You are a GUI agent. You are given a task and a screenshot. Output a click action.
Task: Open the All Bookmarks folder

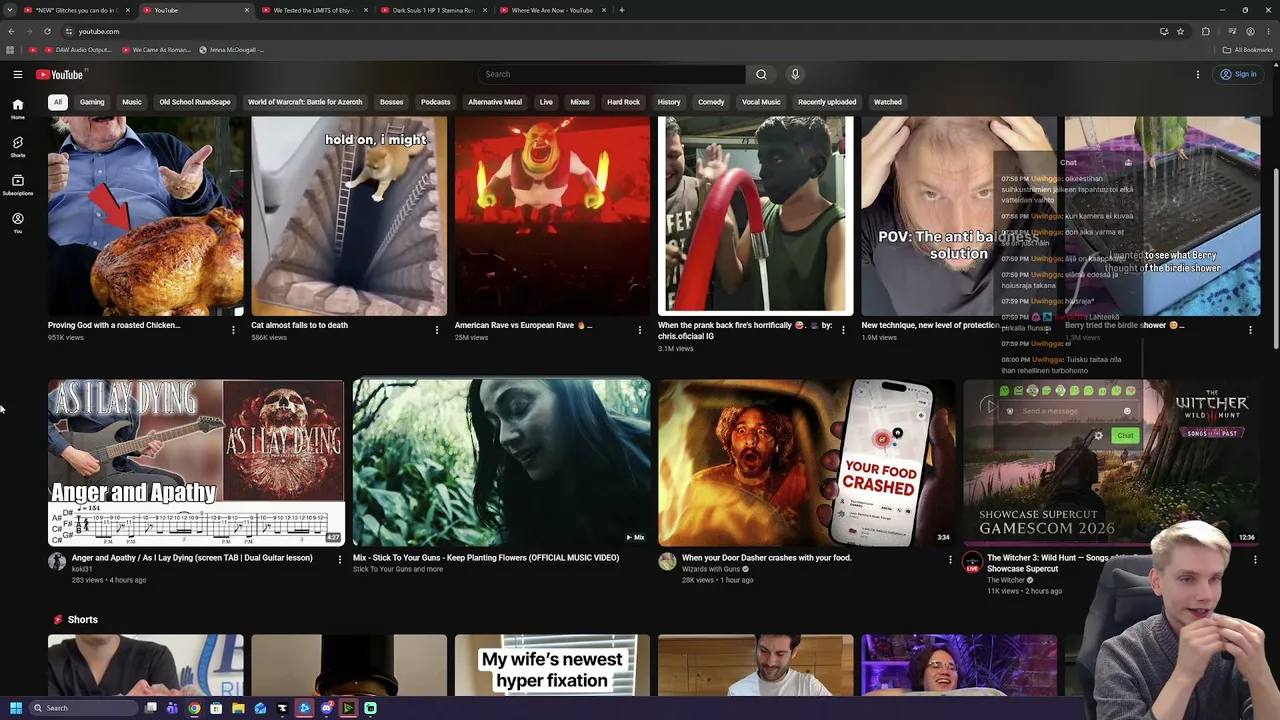pyautogui.click(x=1247, y=50)
